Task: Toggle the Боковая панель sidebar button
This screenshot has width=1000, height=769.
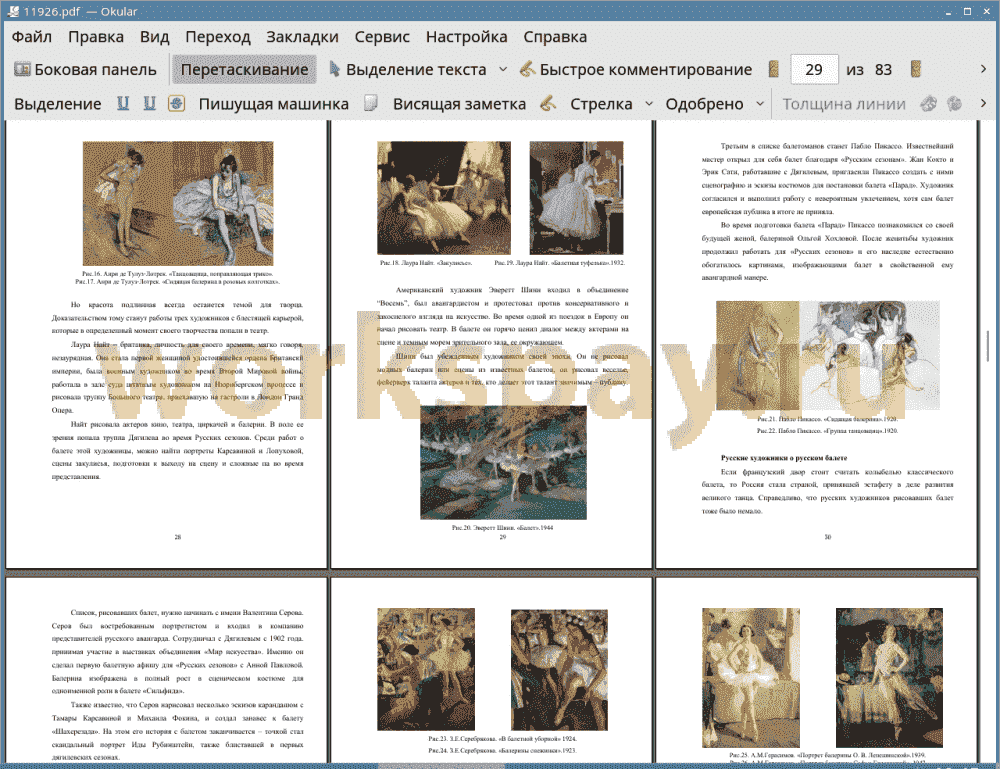Action: (85, 70)
